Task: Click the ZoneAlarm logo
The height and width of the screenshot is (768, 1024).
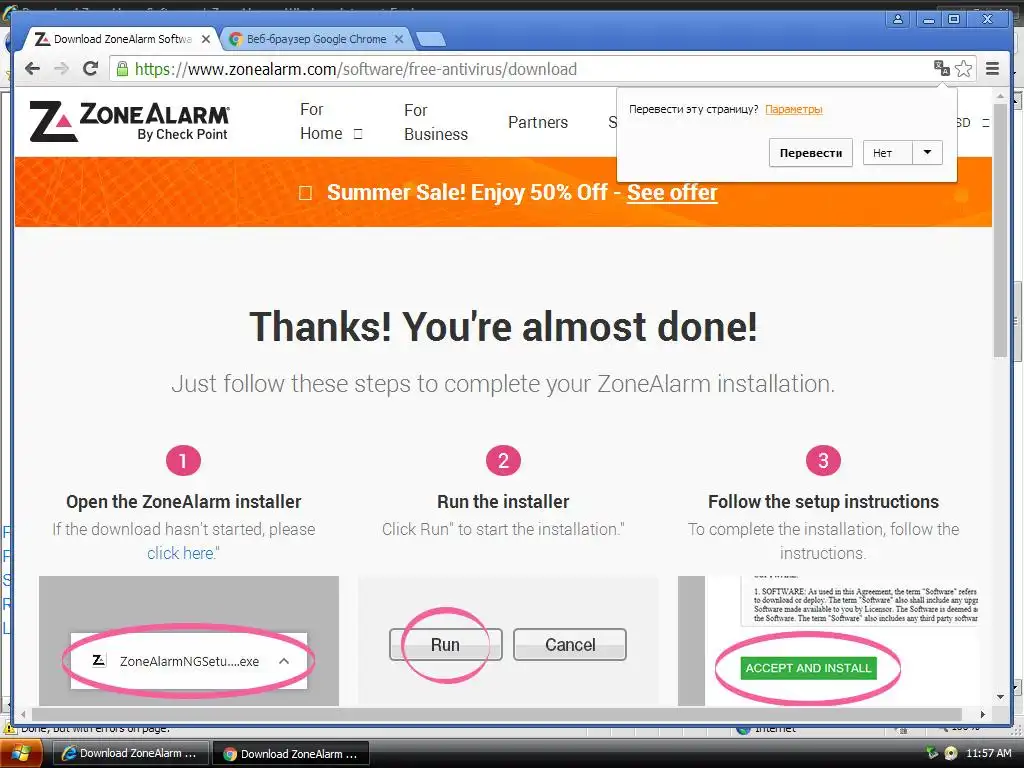Action: pos(129,121)
